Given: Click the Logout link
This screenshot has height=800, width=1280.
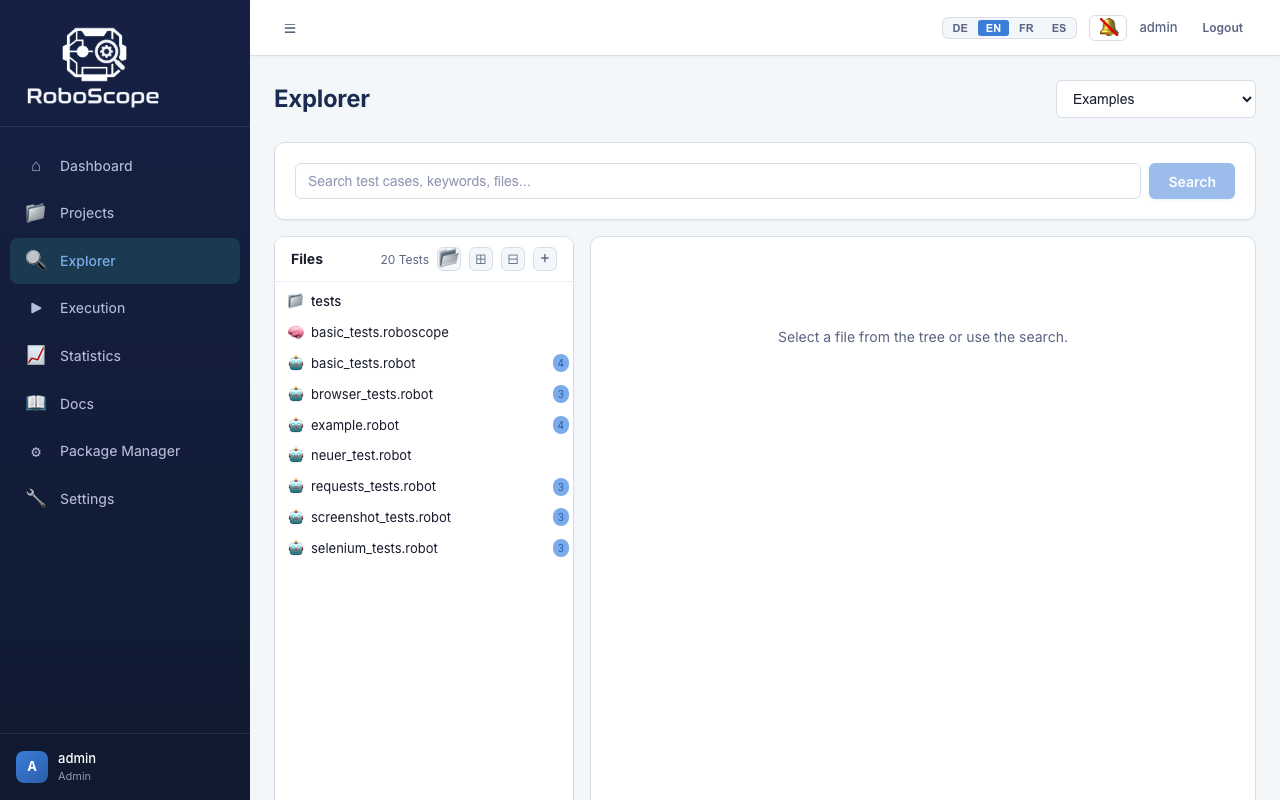Looking at the screenshot, I should [x=1222, y=27].
